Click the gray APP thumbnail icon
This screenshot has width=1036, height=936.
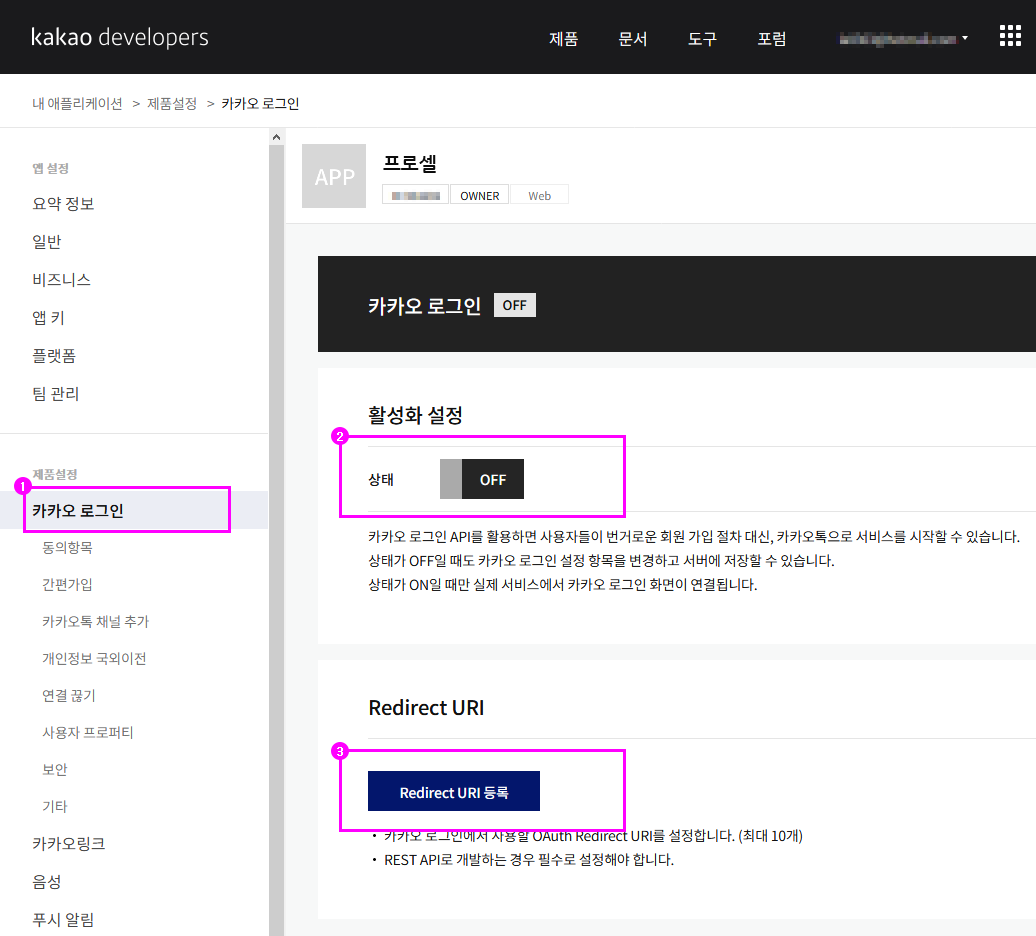tap(334, 176)
